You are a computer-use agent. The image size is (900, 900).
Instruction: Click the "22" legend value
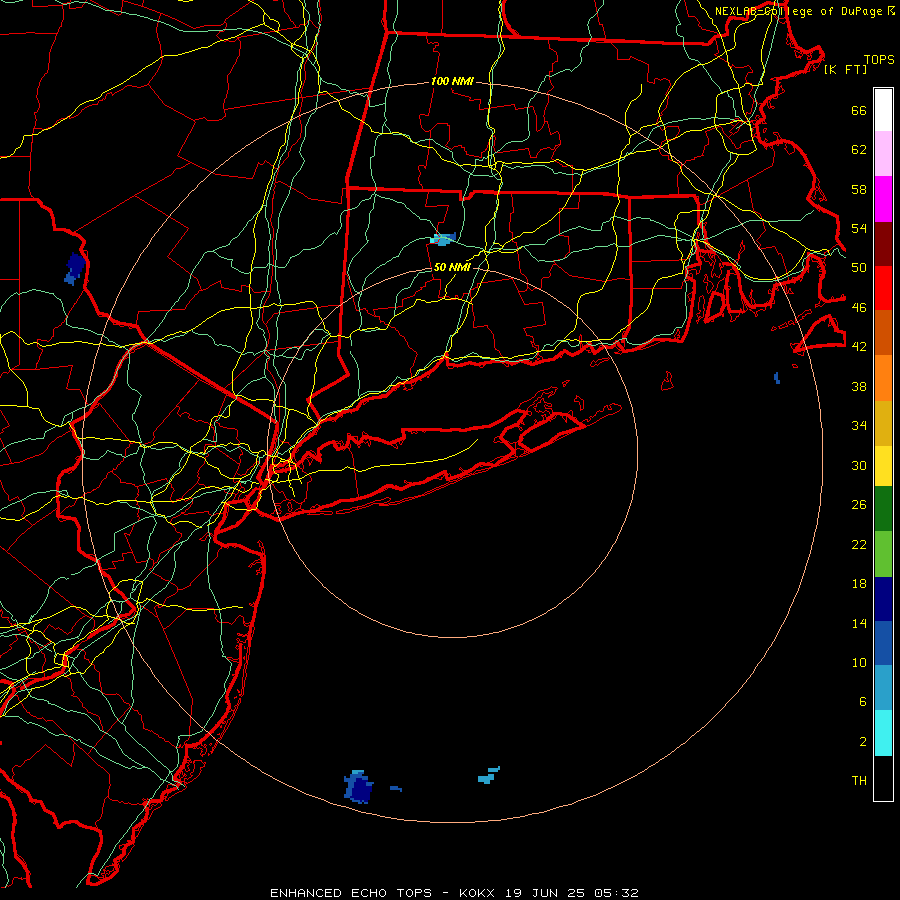pyautogui.click(x=859, y=545)
